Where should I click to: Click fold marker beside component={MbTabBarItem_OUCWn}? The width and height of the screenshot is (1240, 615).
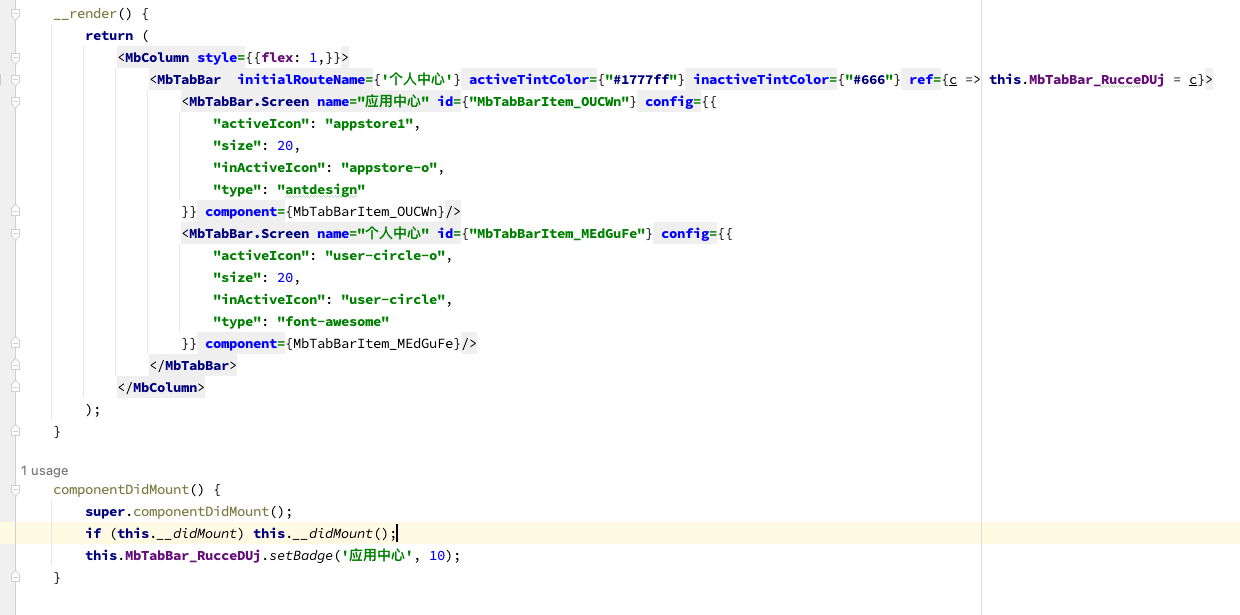click(x=15, y=211)
